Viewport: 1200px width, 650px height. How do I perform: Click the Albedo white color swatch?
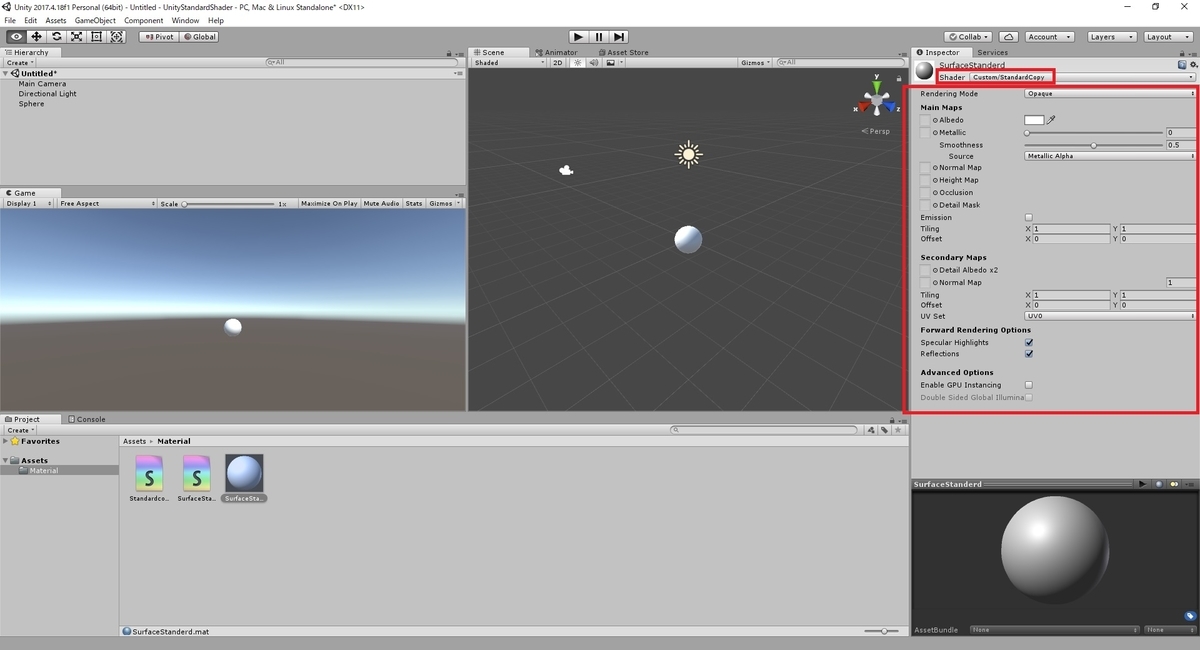click(x=1034, y=120)
